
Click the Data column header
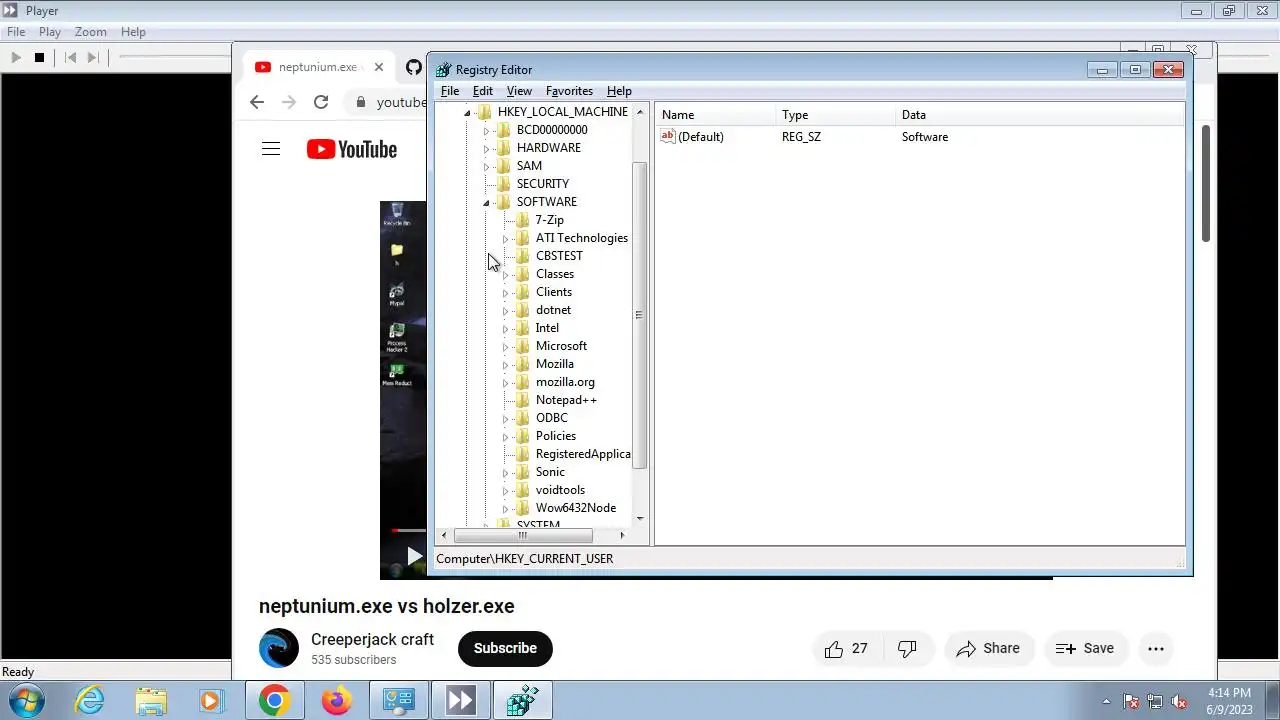pos(1040,115)
